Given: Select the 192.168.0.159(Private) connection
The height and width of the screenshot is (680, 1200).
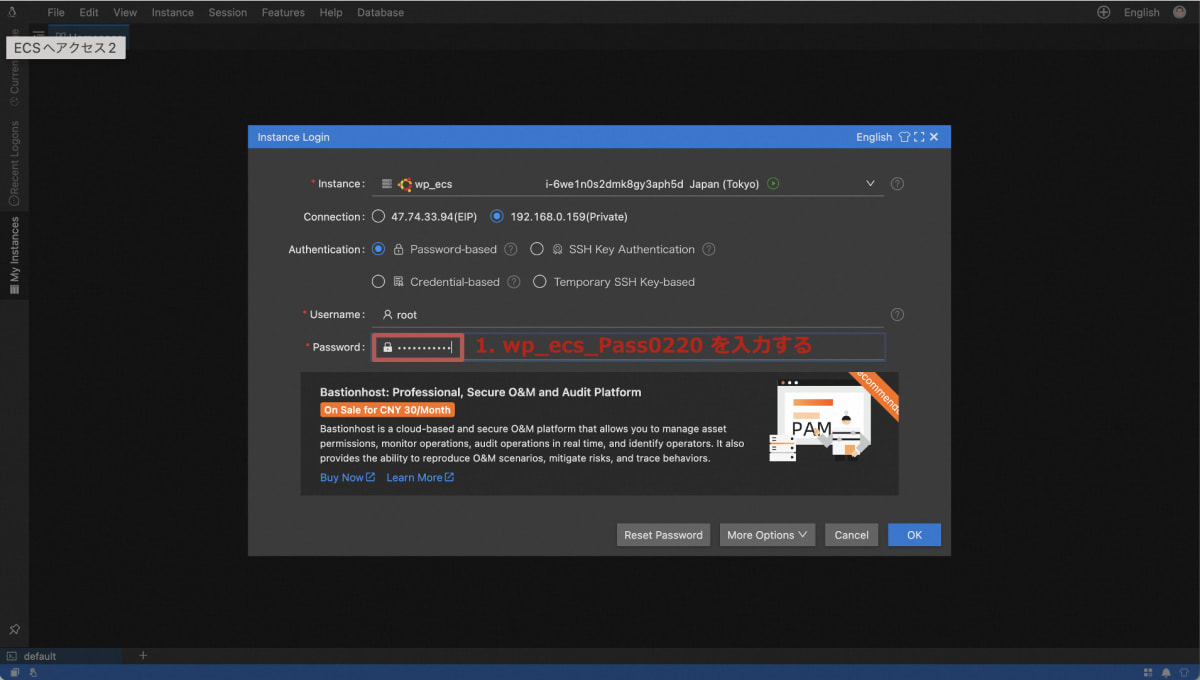Looking at the screenshot, I should (497, 217).
